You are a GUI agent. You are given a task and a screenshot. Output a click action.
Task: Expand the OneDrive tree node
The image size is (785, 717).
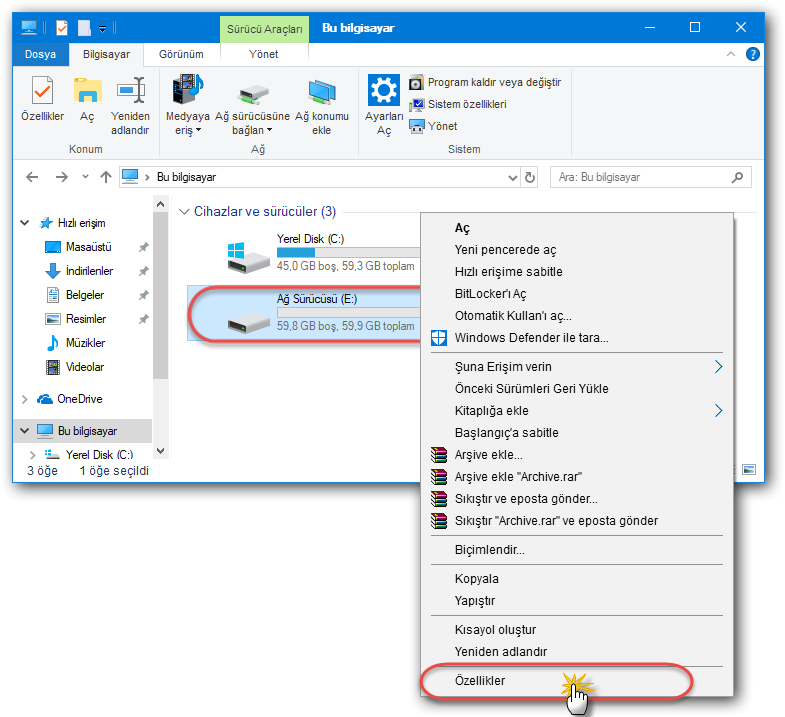click(x=25, y=399)
